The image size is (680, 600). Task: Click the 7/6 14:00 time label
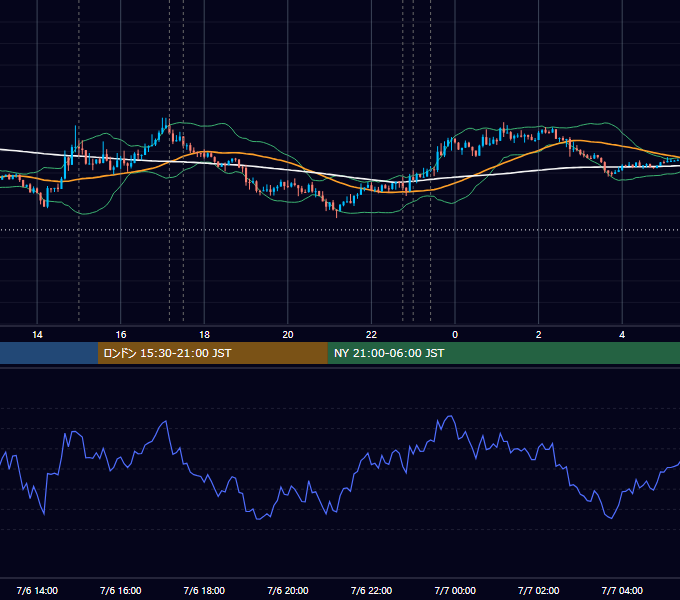point(37,590)
